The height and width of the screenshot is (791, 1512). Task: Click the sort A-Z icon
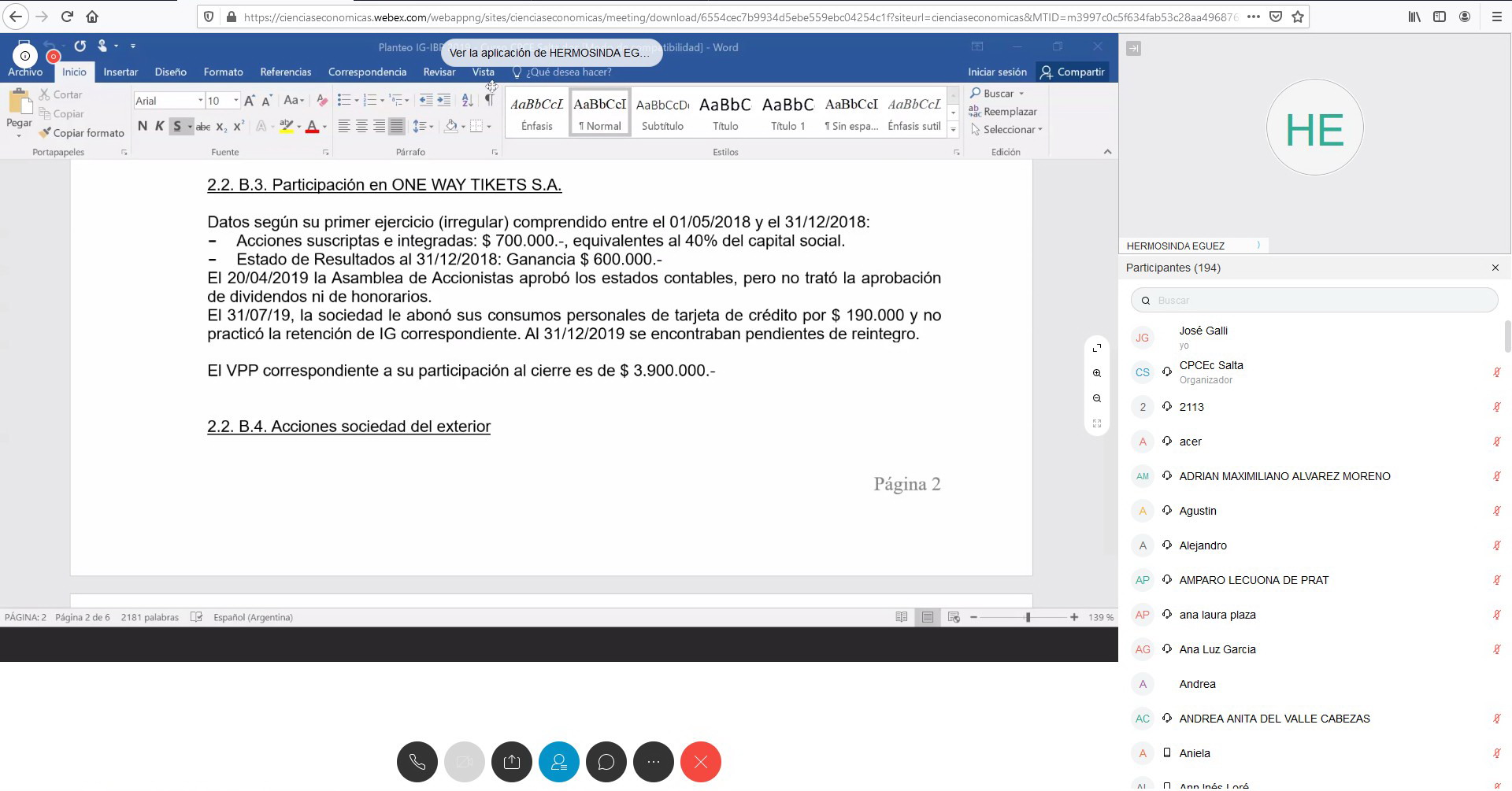pos(468,100)
